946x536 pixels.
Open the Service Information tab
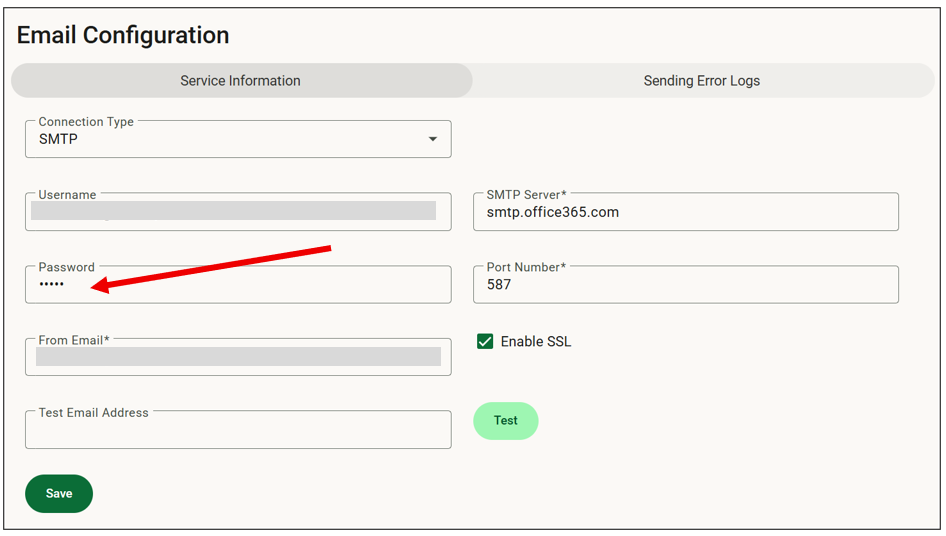241,80
